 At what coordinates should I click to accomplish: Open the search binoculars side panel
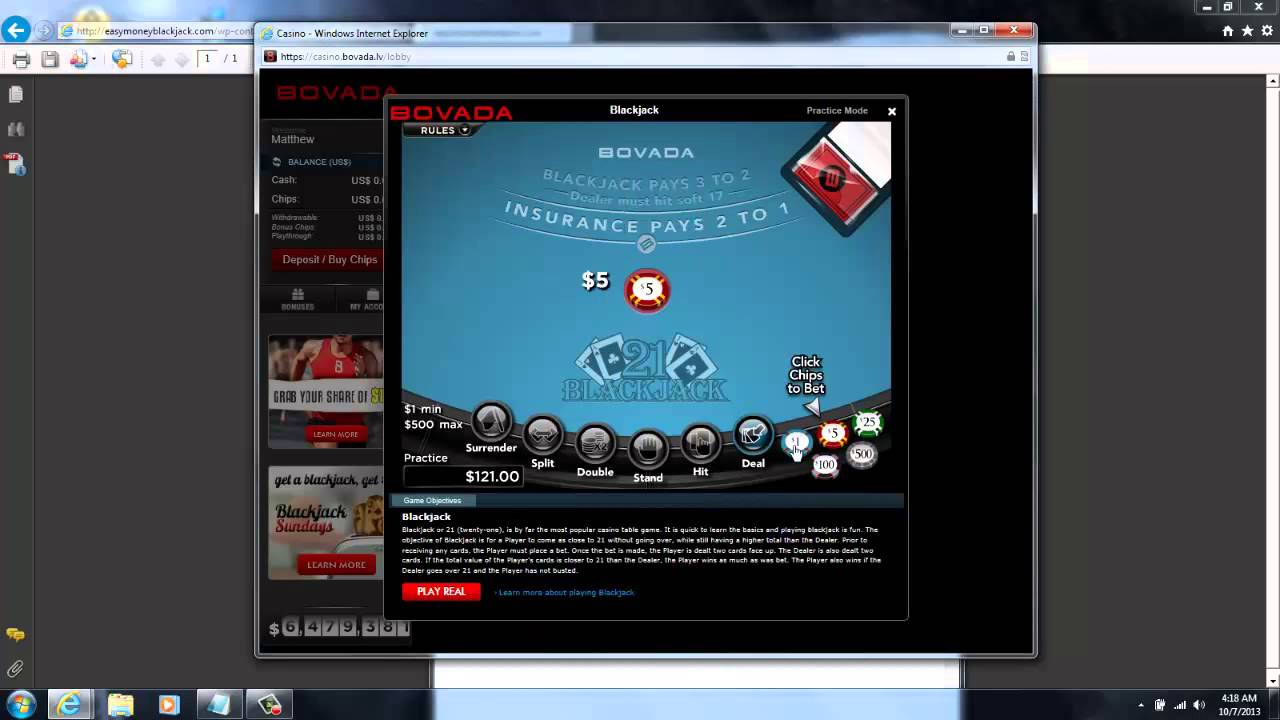tap(15, 129)
